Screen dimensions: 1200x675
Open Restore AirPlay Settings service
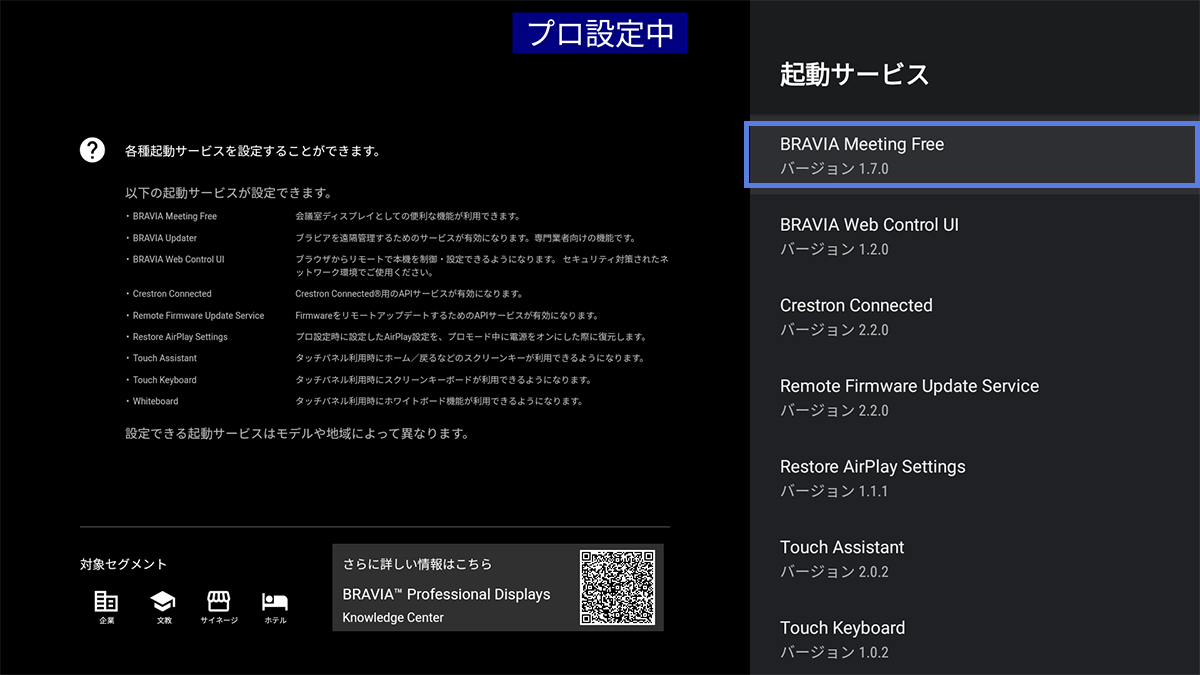pyautogui.click(x=970, y=477)
